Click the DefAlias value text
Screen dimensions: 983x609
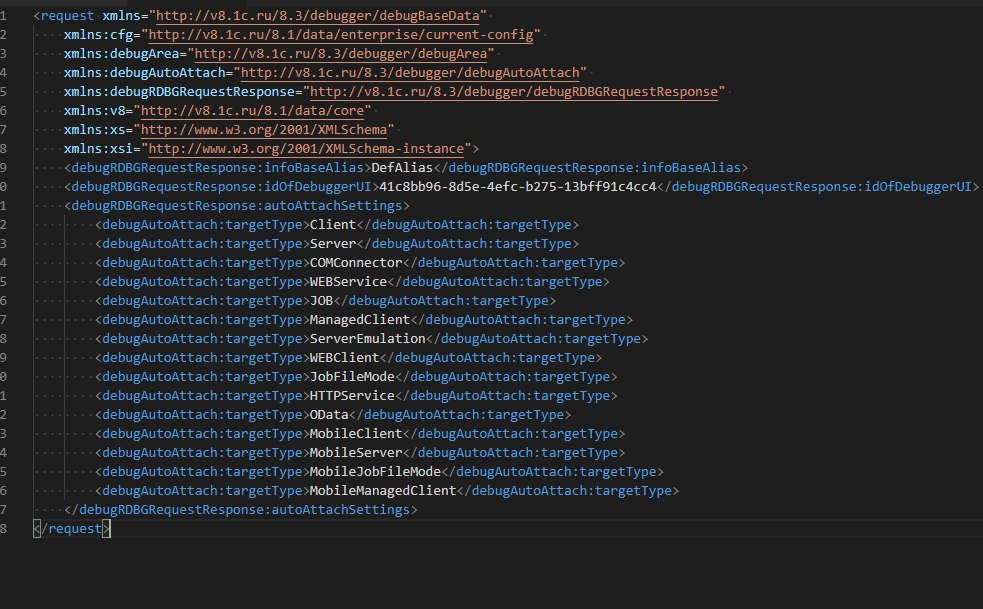point(402,167)
